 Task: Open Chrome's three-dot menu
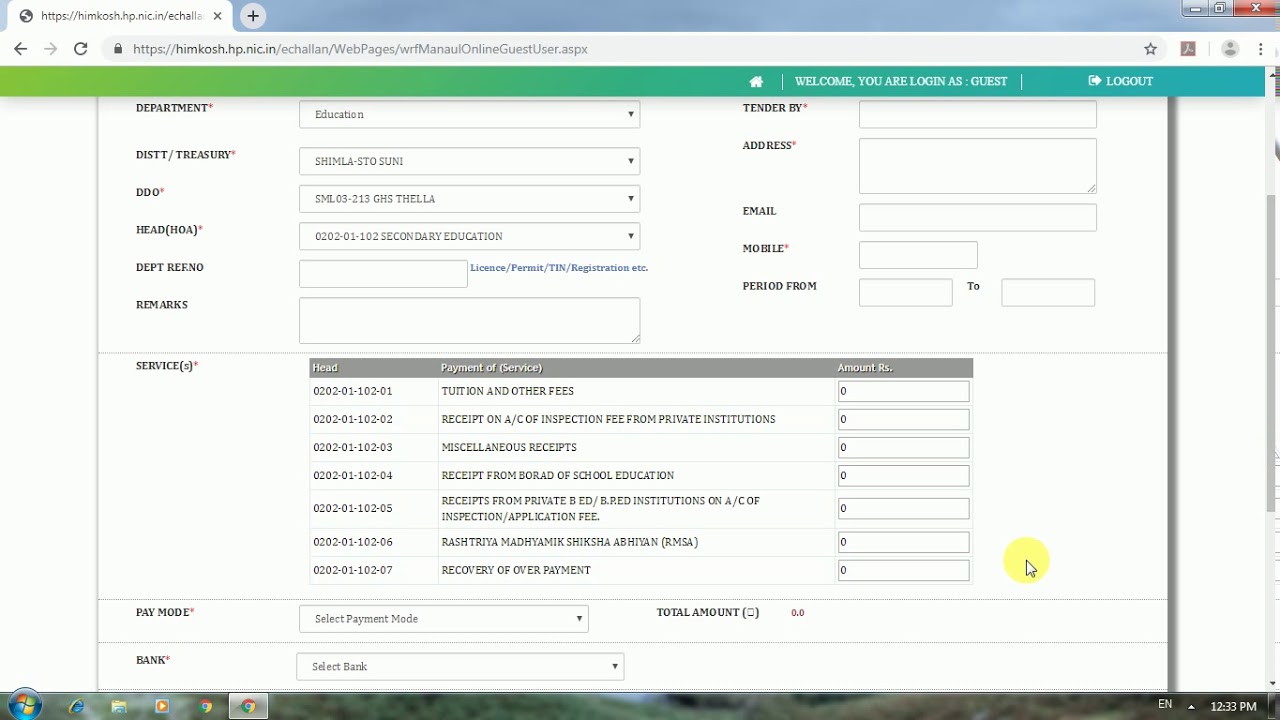coord(1262,49)
